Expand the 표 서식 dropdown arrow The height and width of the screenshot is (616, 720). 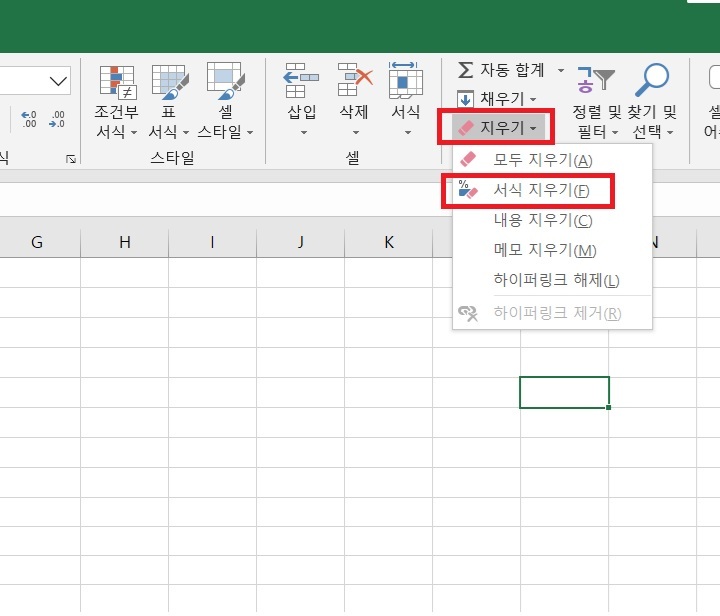tap(186, 133)
